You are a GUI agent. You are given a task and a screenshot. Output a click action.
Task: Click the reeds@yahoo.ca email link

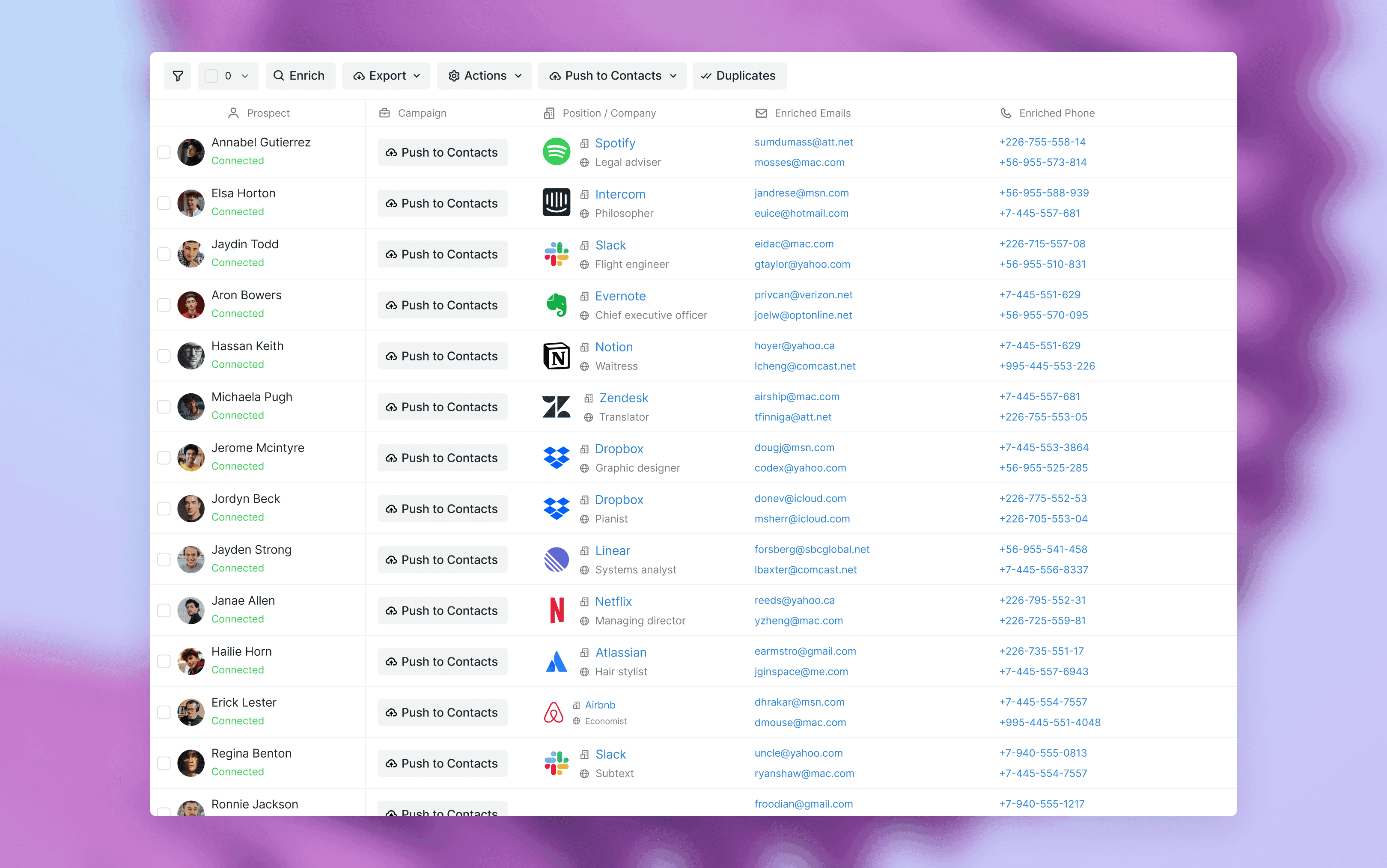tap(792, 600)
